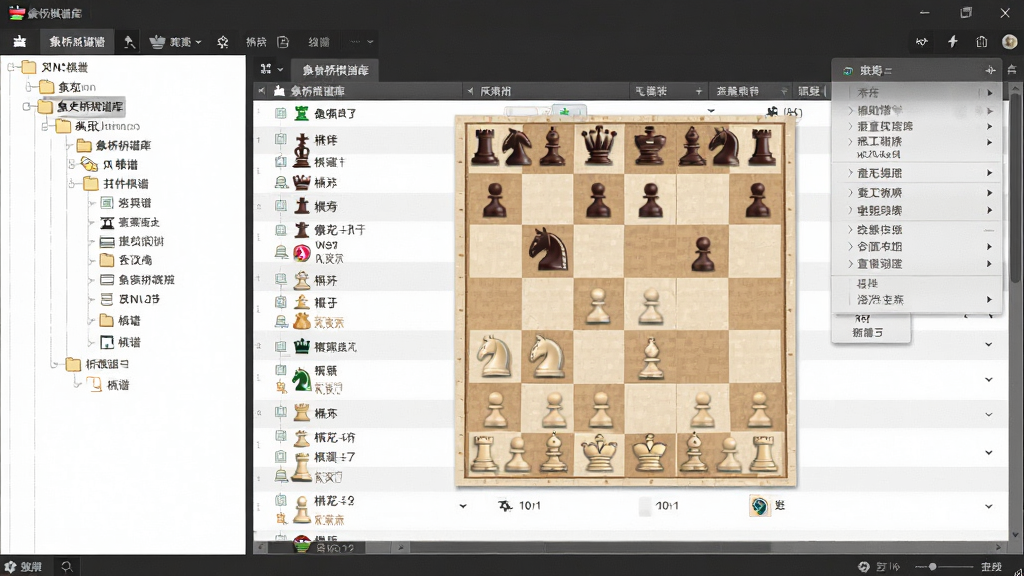Image resolution: width=1024 pixels, height=576 pixels.
Task: Click the green knight icon in the game list
Action: click(x=301, y=379)
